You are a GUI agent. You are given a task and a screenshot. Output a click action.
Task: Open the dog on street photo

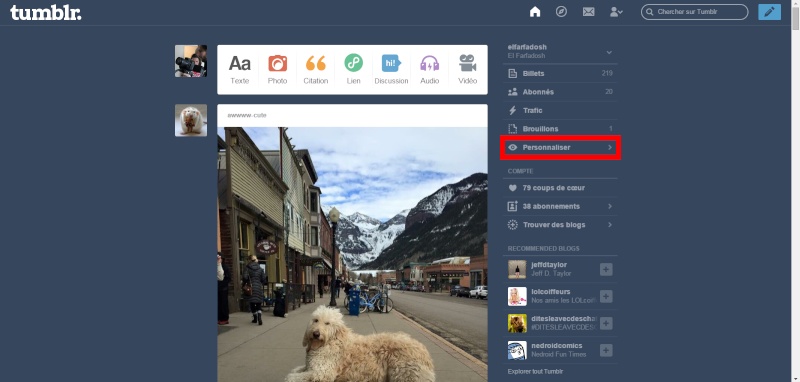353,254
